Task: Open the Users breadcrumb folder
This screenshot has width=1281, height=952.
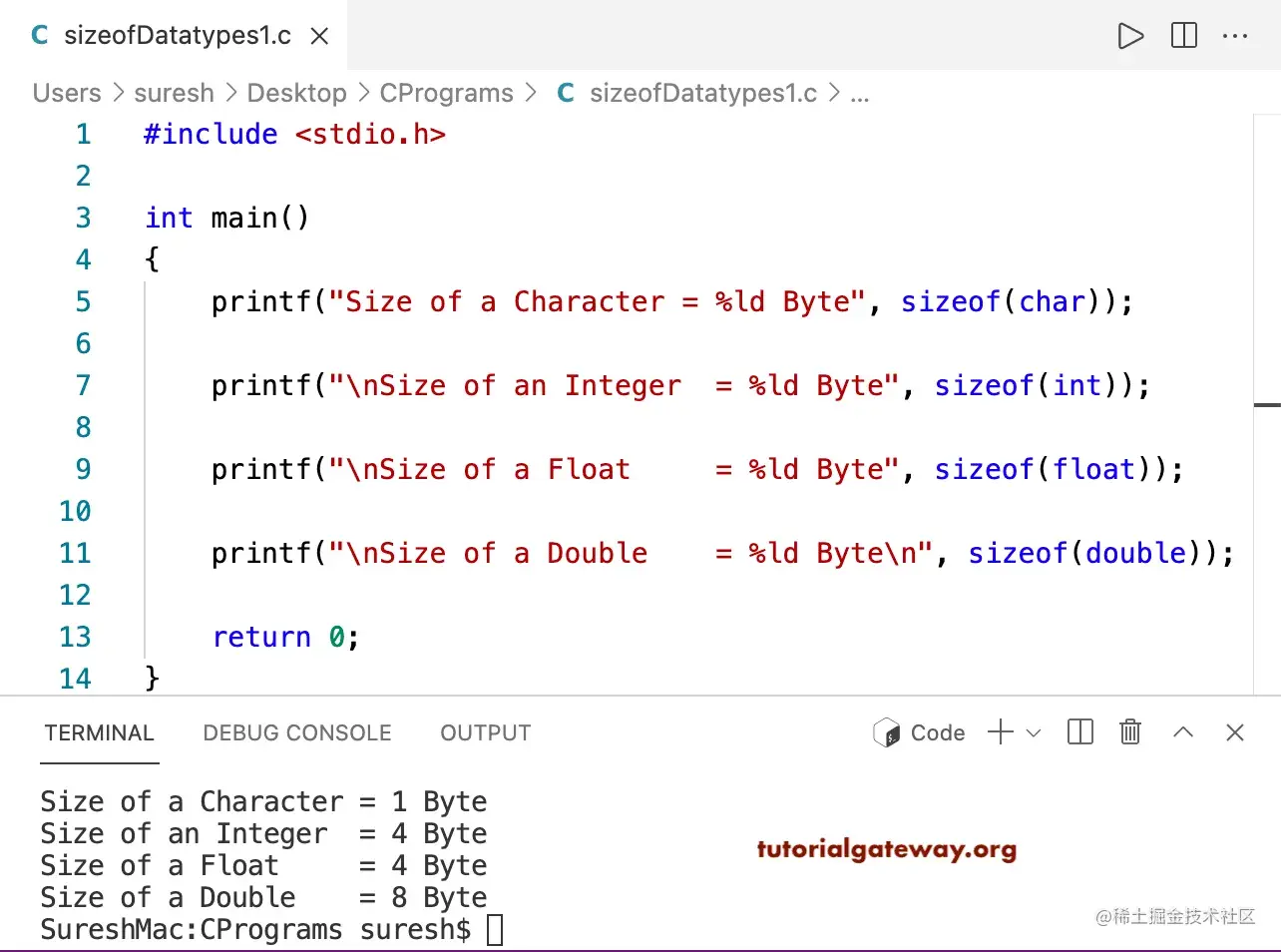Action: coord(67,93)
